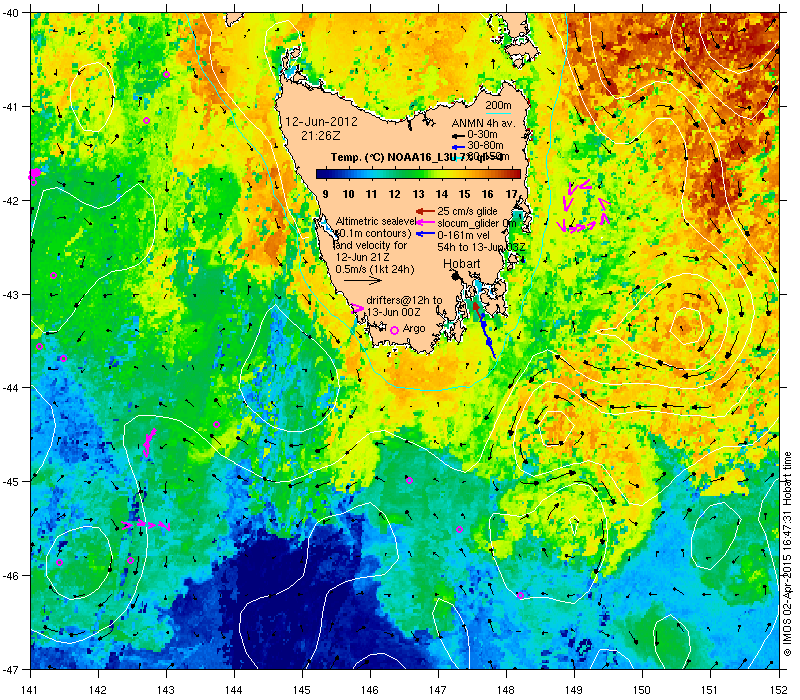Click the cyan 200m contour legend line

click(498, 113)
